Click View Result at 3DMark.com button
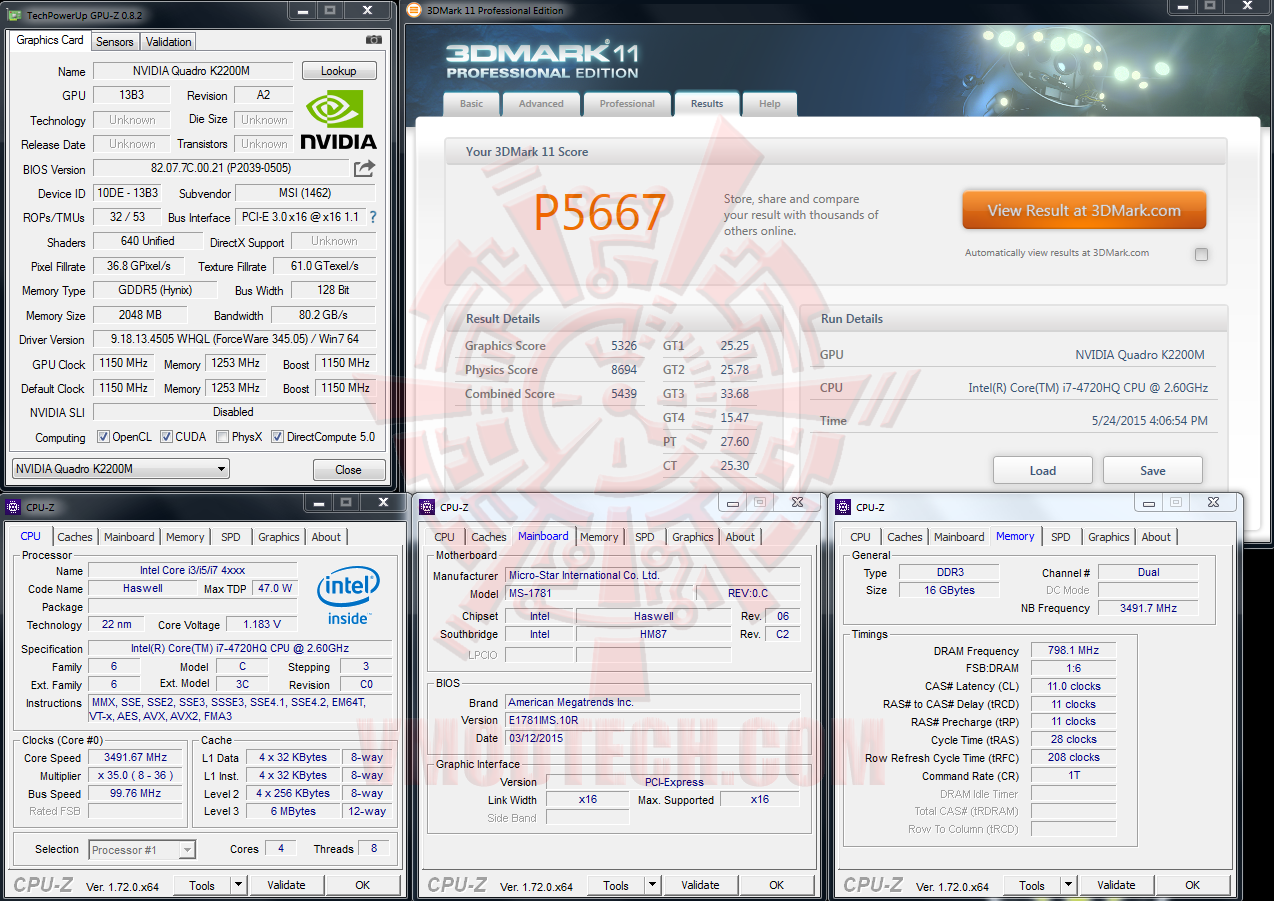Image resolution: width=1274 pixels, height=901 pixels. click(x=1084, y=211)
